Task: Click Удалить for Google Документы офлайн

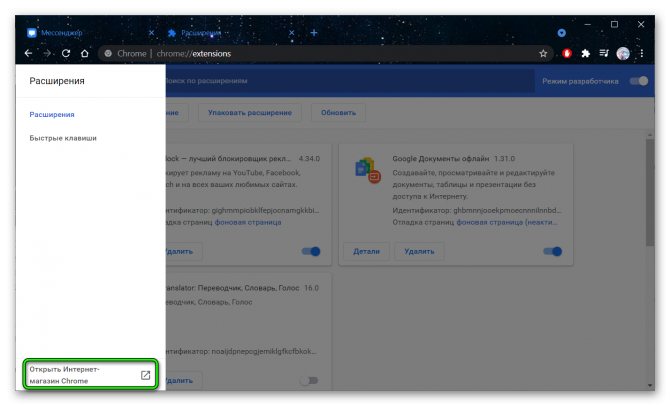Action: click(419, 251)
